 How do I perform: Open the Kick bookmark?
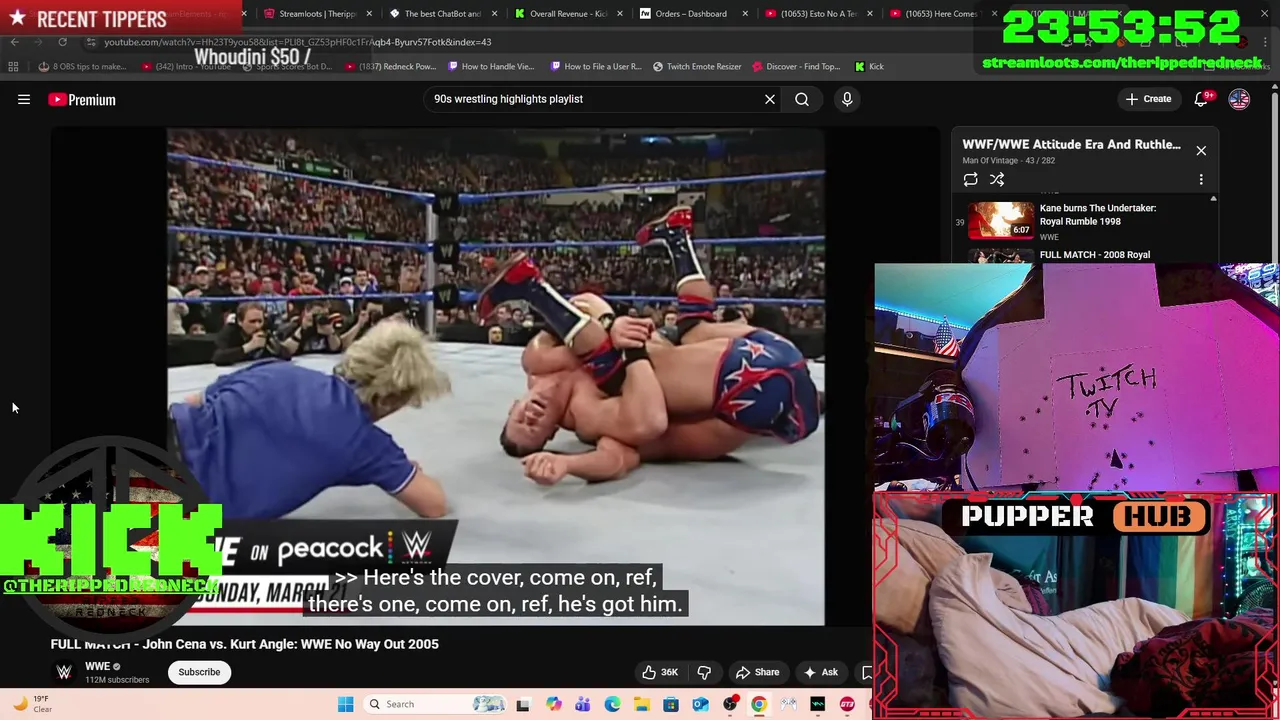(x=869, y=67)
